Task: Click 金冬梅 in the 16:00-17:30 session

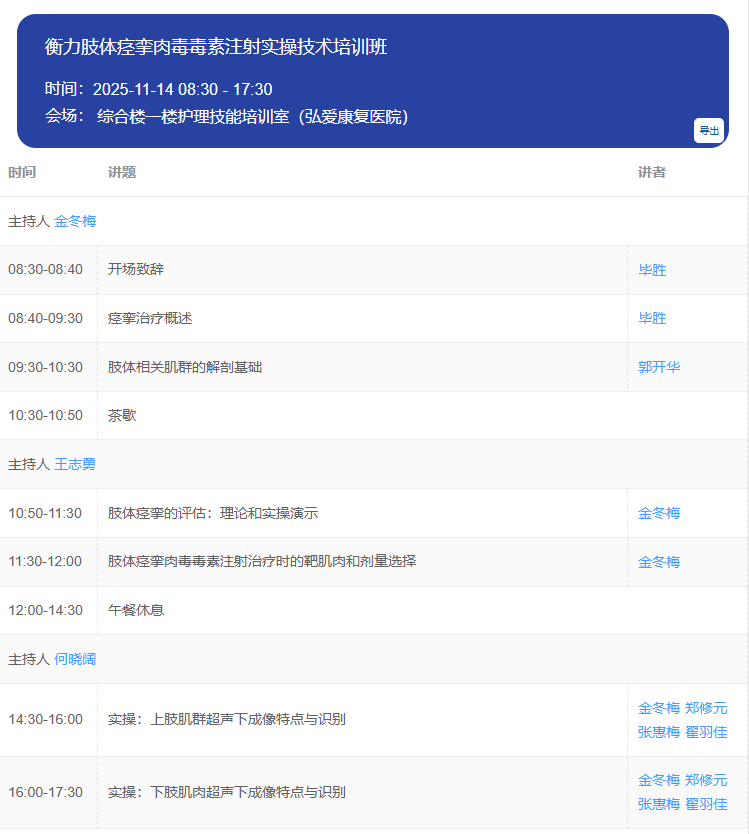Action: tap(659, 780)
